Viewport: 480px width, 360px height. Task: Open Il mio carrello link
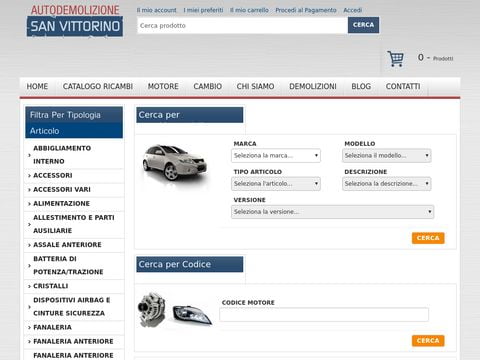click(249, 10)
